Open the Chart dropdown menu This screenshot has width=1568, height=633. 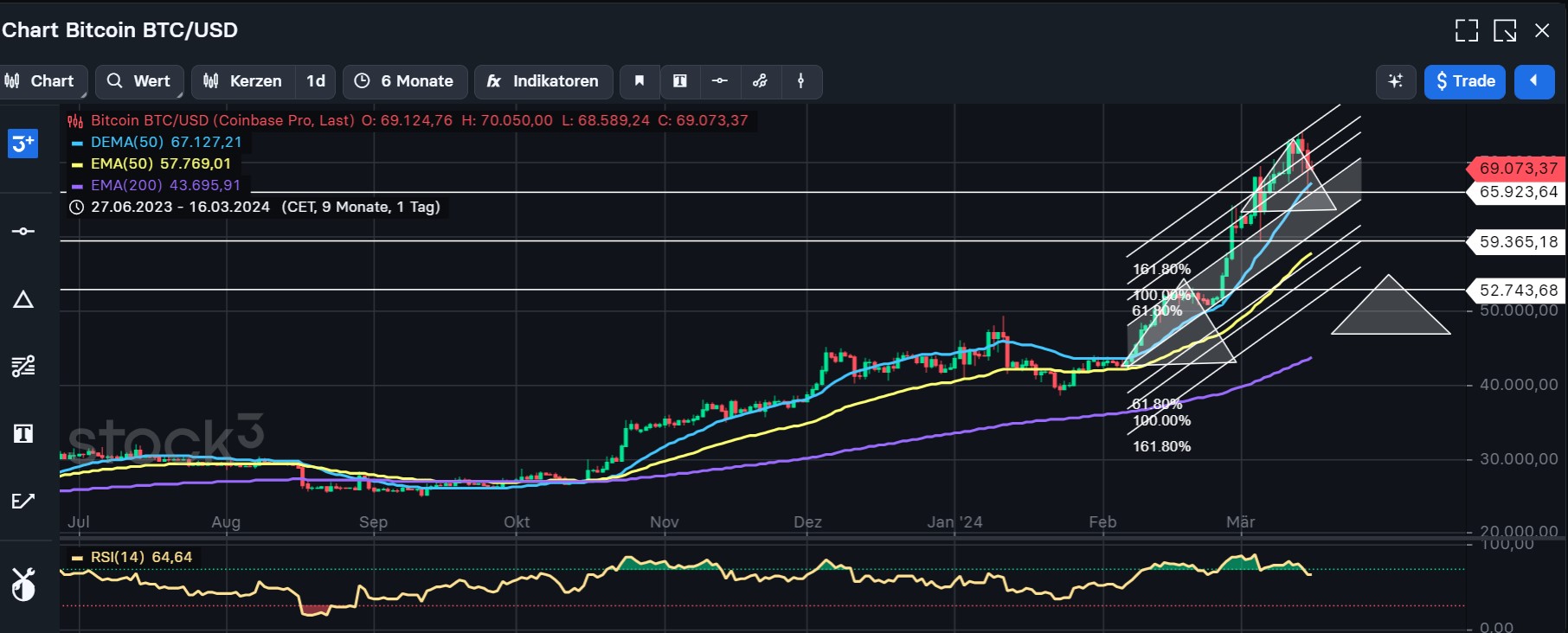(41, 81)
